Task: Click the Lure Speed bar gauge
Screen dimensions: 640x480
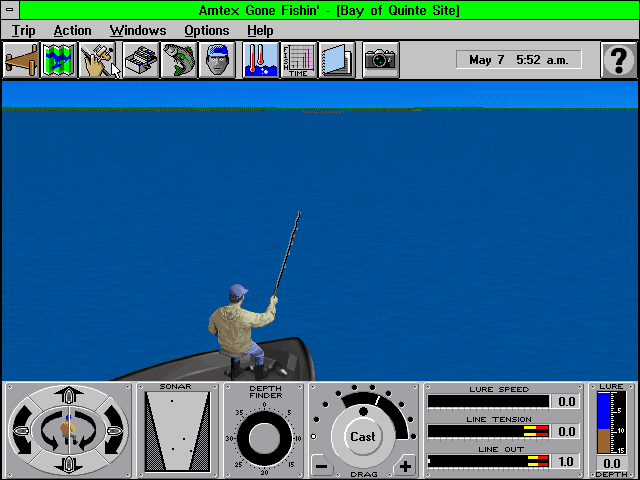Action: click(488, 401)
